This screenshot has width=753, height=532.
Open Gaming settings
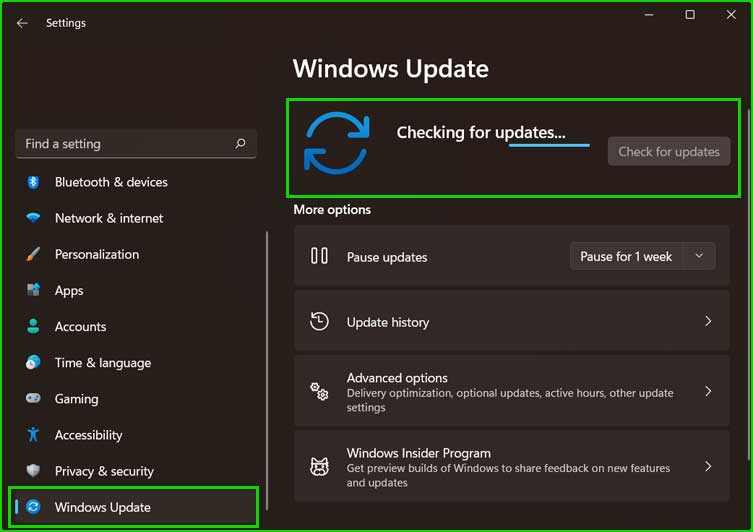(x=136, y=399)
